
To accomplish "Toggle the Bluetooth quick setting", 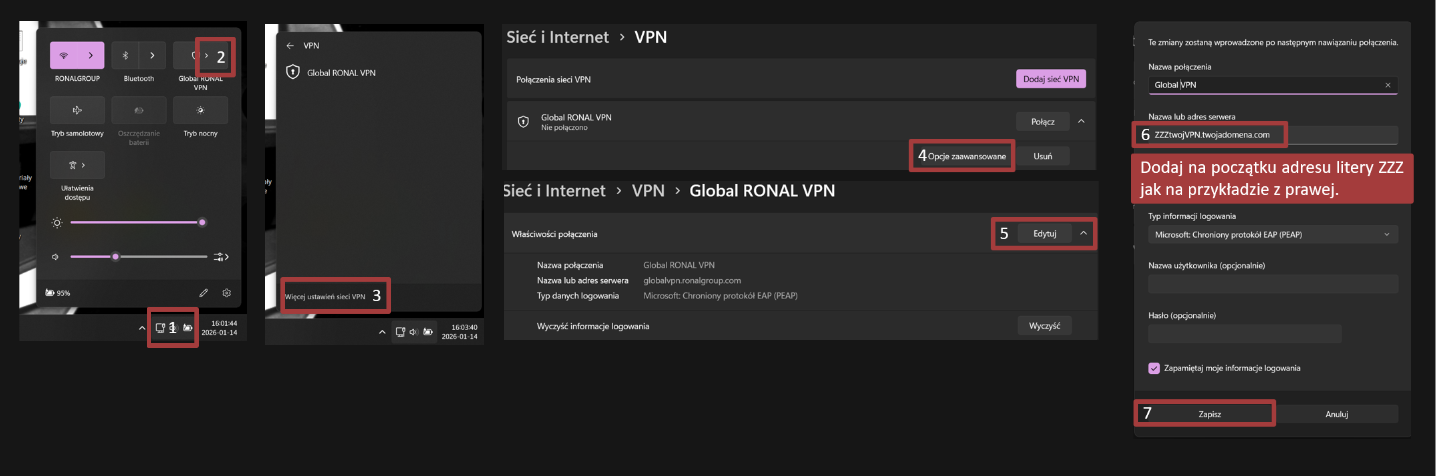I will 125,55.
